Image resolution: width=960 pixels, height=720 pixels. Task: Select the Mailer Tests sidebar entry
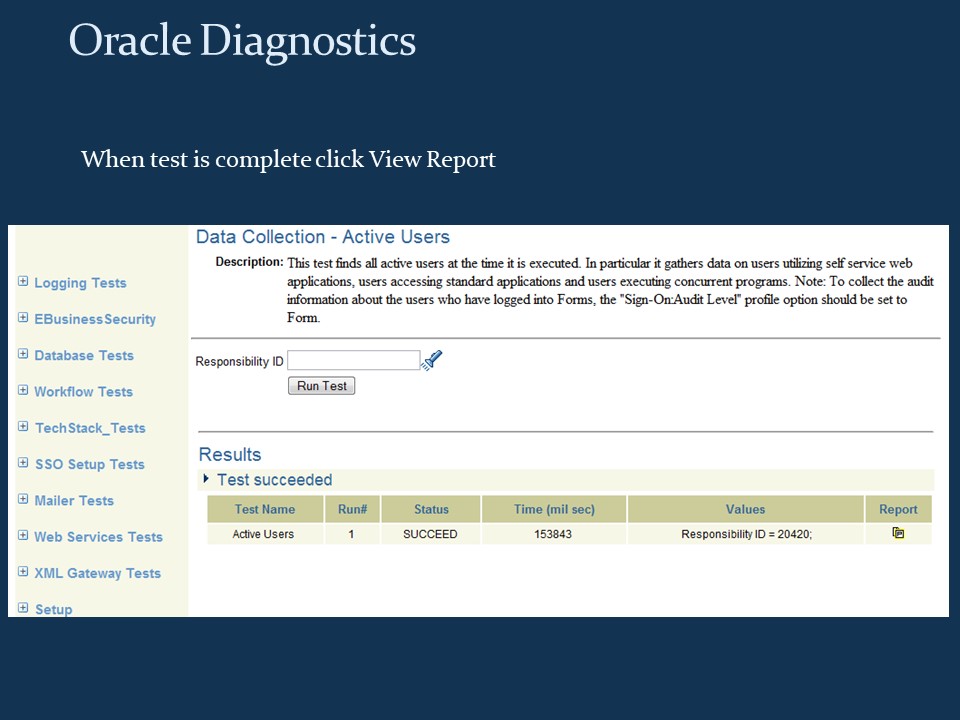73,500
